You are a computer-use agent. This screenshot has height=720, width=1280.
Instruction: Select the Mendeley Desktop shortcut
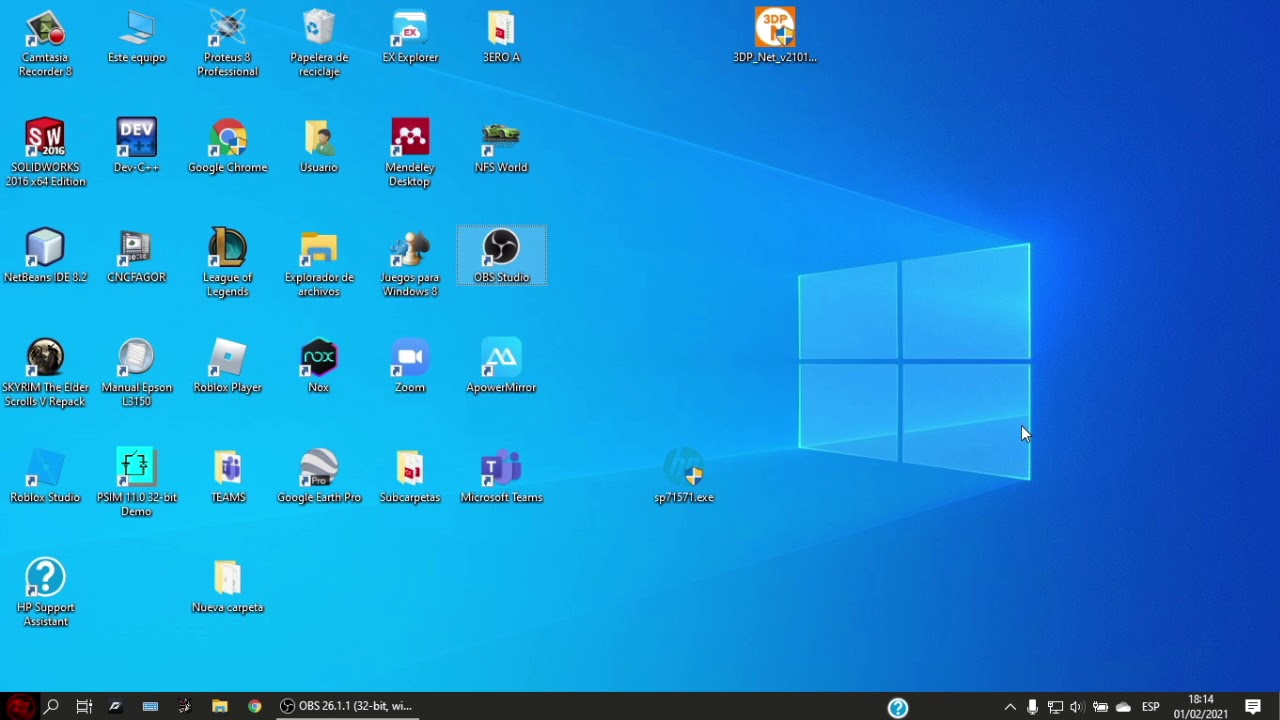pyautogui.click(x=410, y=154)
